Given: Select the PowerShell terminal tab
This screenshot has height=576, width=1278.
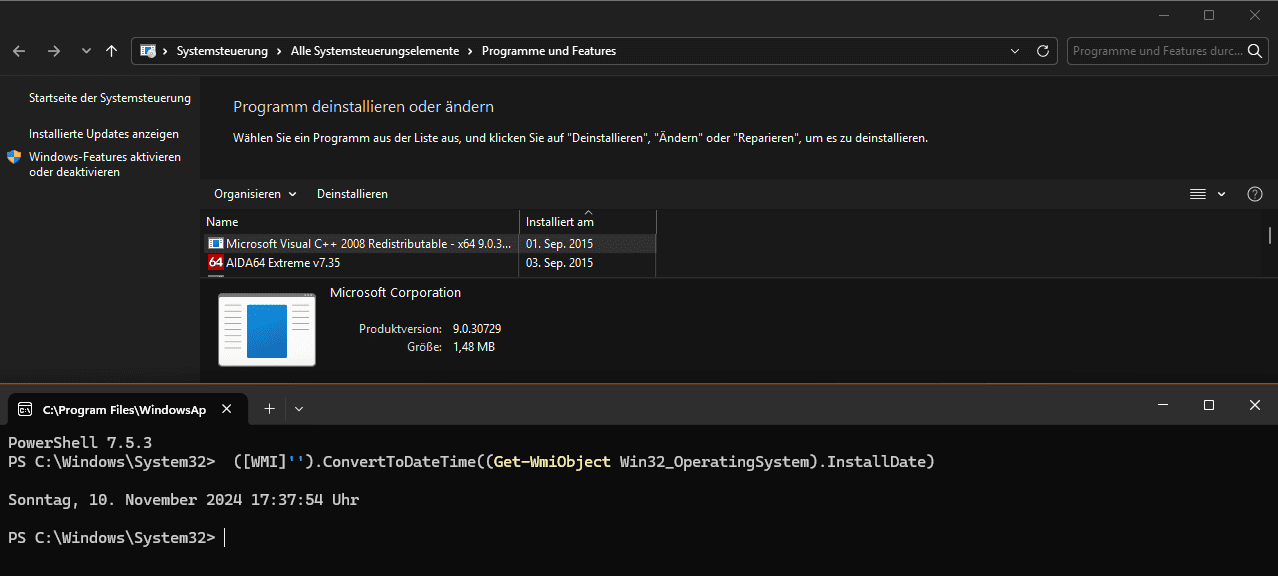Looking at the screenshot, I should (x=120, y=409).
